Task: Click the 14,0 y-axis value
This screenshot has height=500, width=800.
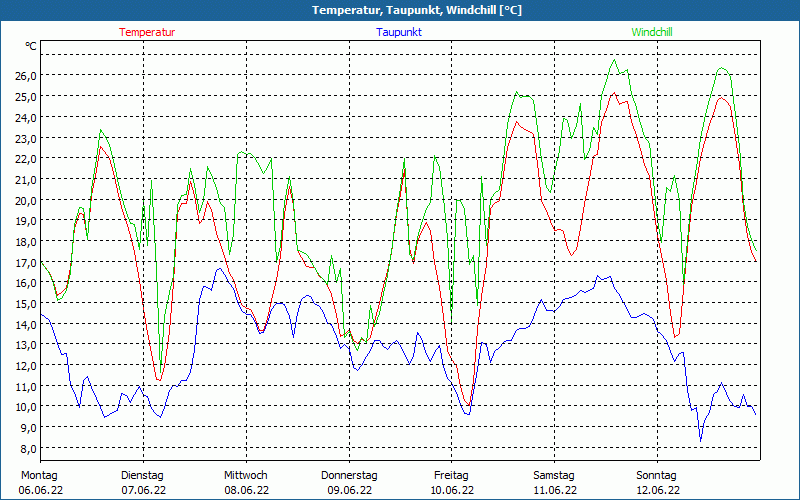Action: coord(26,324)
